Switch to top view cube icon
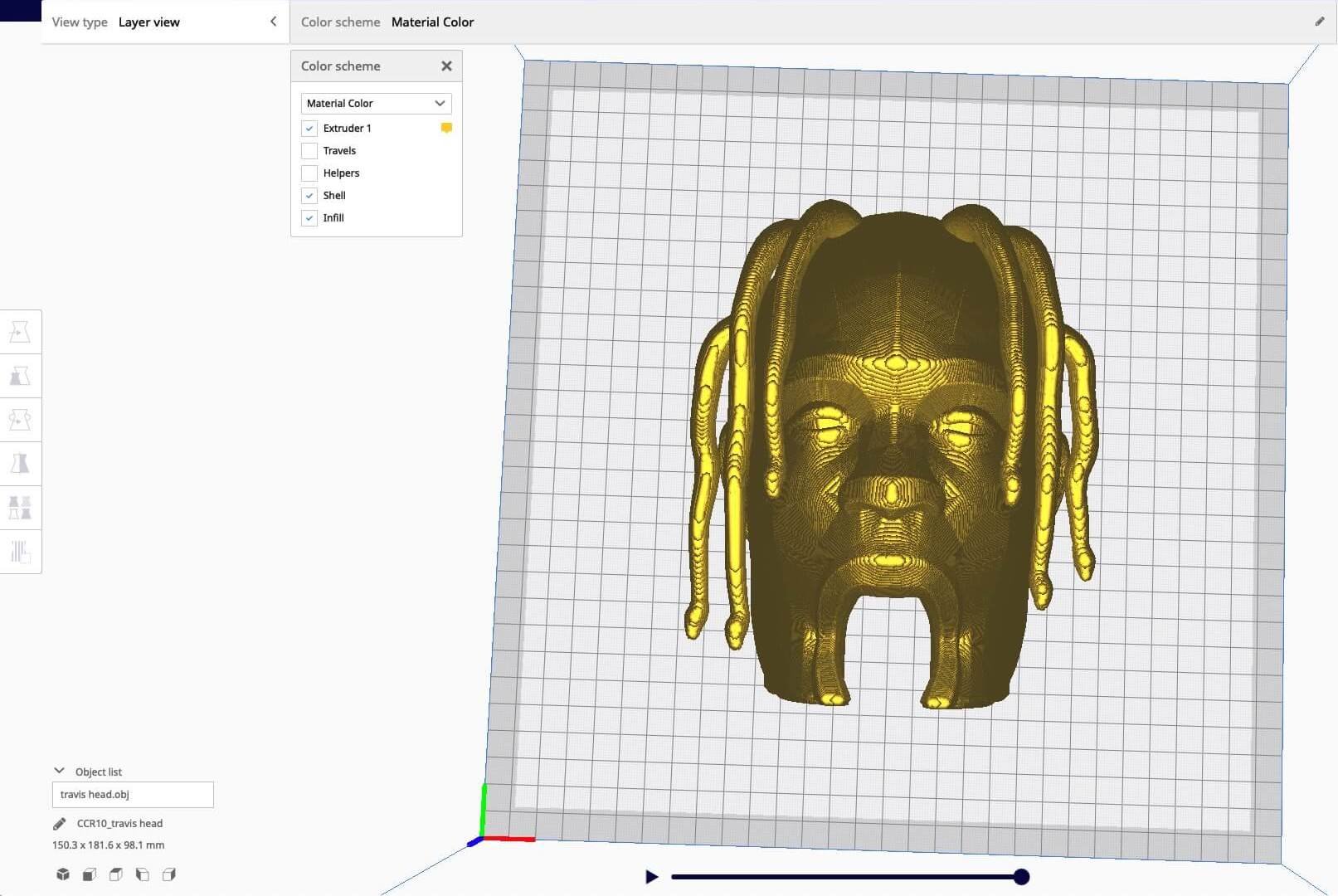This screenshot has width=1338, height=896. tap(116, 874)
